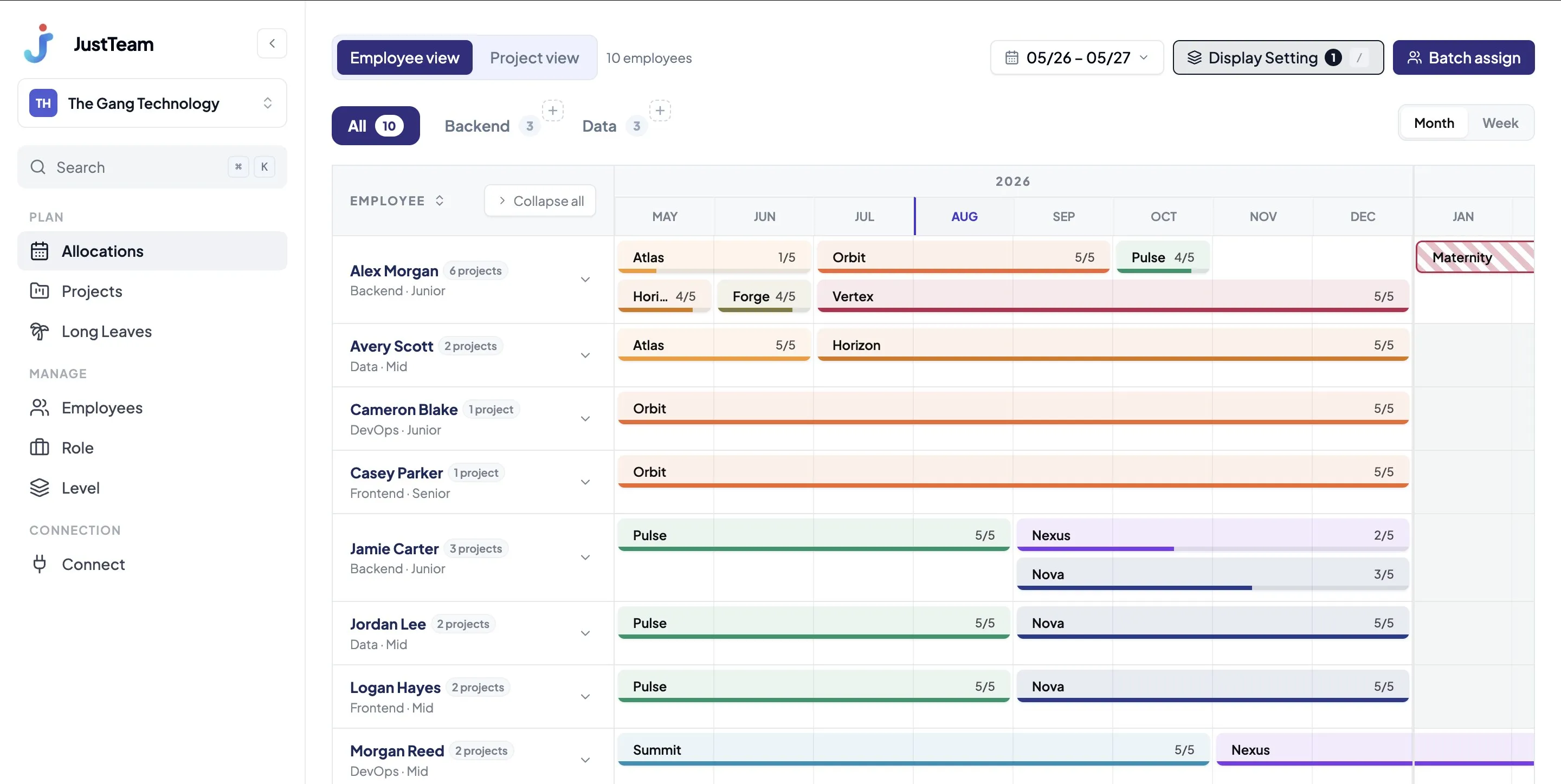Viewport: 1561px width, 784px height.
Task: Collapse the sidebar with the chevron button
Action: [x=272, y=44]
